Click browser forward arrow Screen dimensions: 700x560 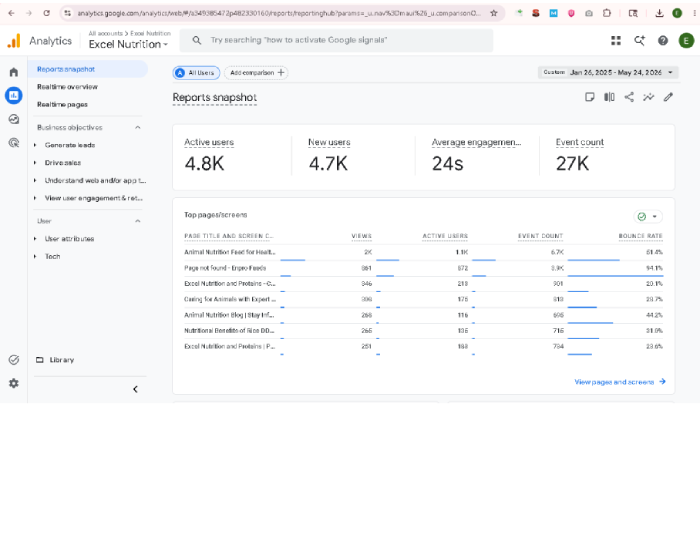tap(29, 13)
